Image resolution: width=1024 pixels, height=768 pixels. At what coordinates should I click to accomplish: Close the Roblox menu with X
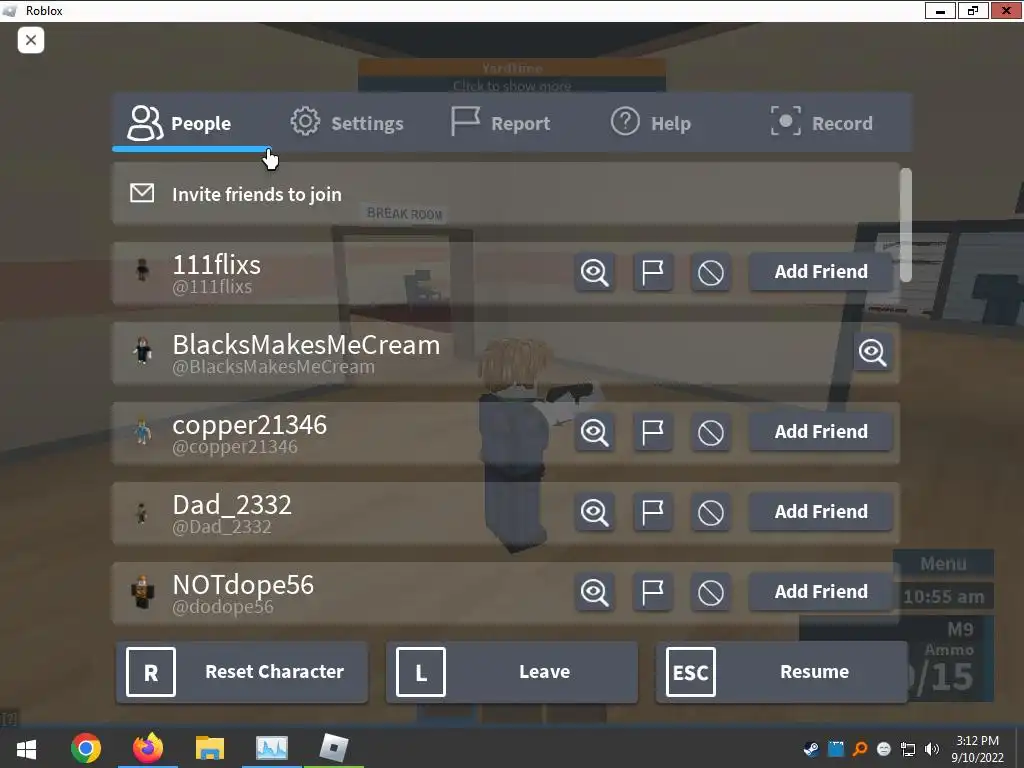pos(31,40)
